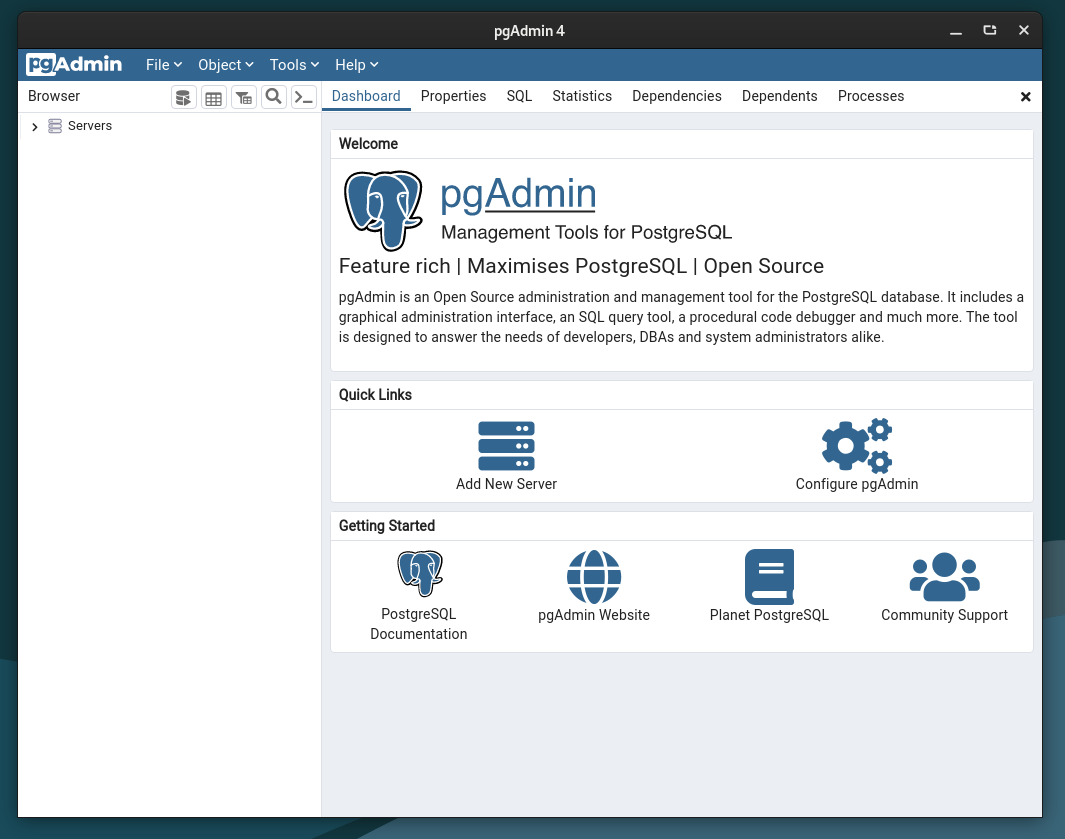Click the pgAdmin Website globe icon
This screenshot has width=1065, height=839.
click(594, 577)
